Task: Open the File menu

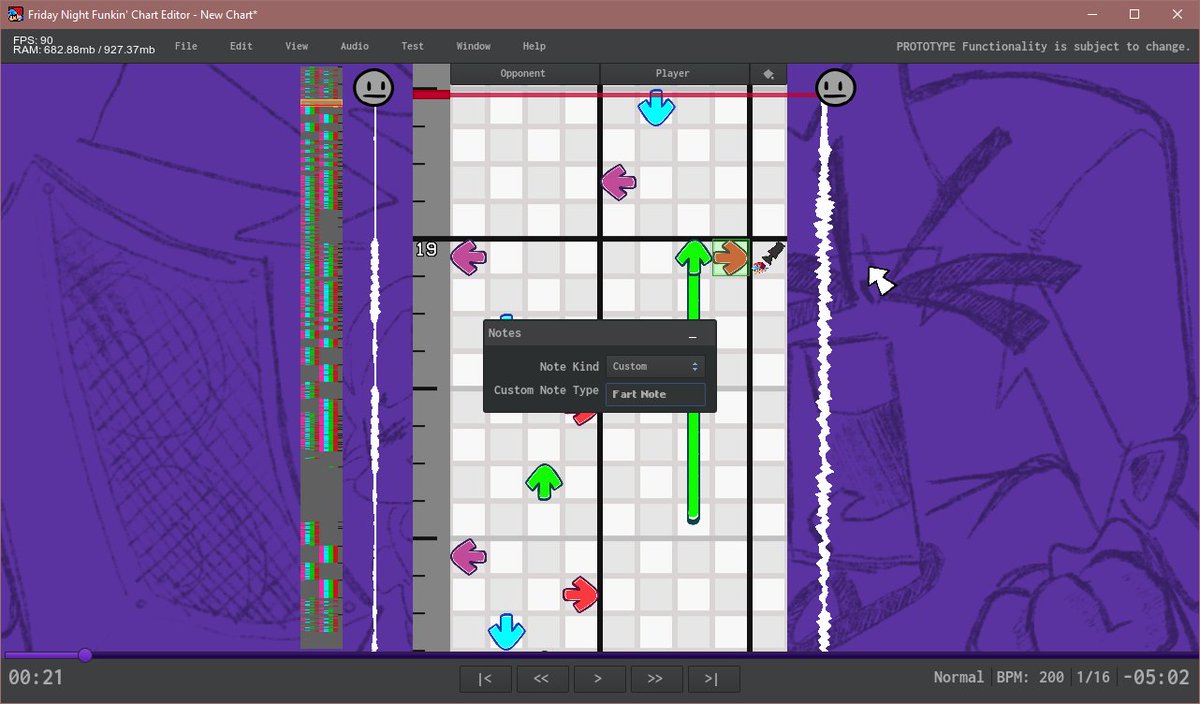Action: 186,46
